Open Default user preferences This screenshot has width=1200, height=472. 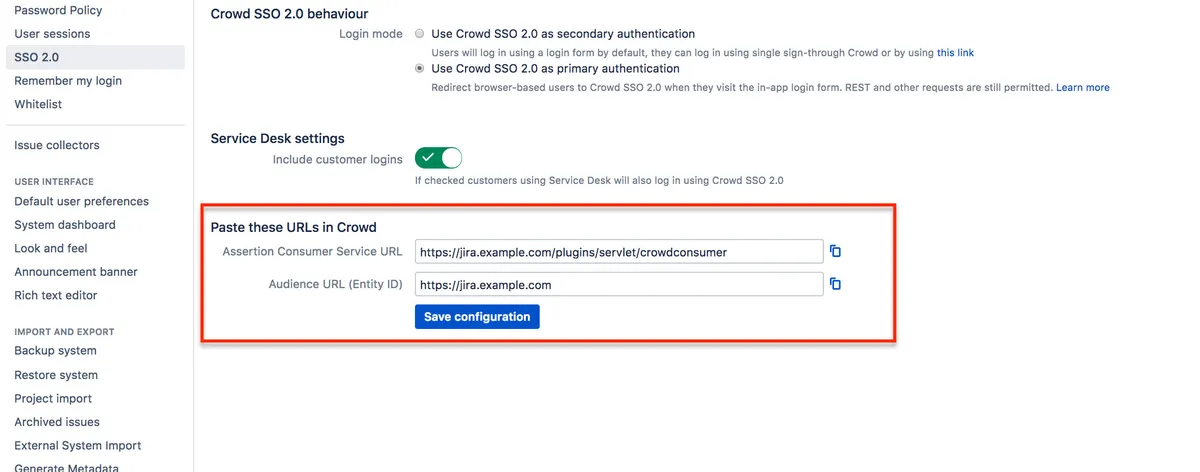pyautogui.click(x=81, y=201)
